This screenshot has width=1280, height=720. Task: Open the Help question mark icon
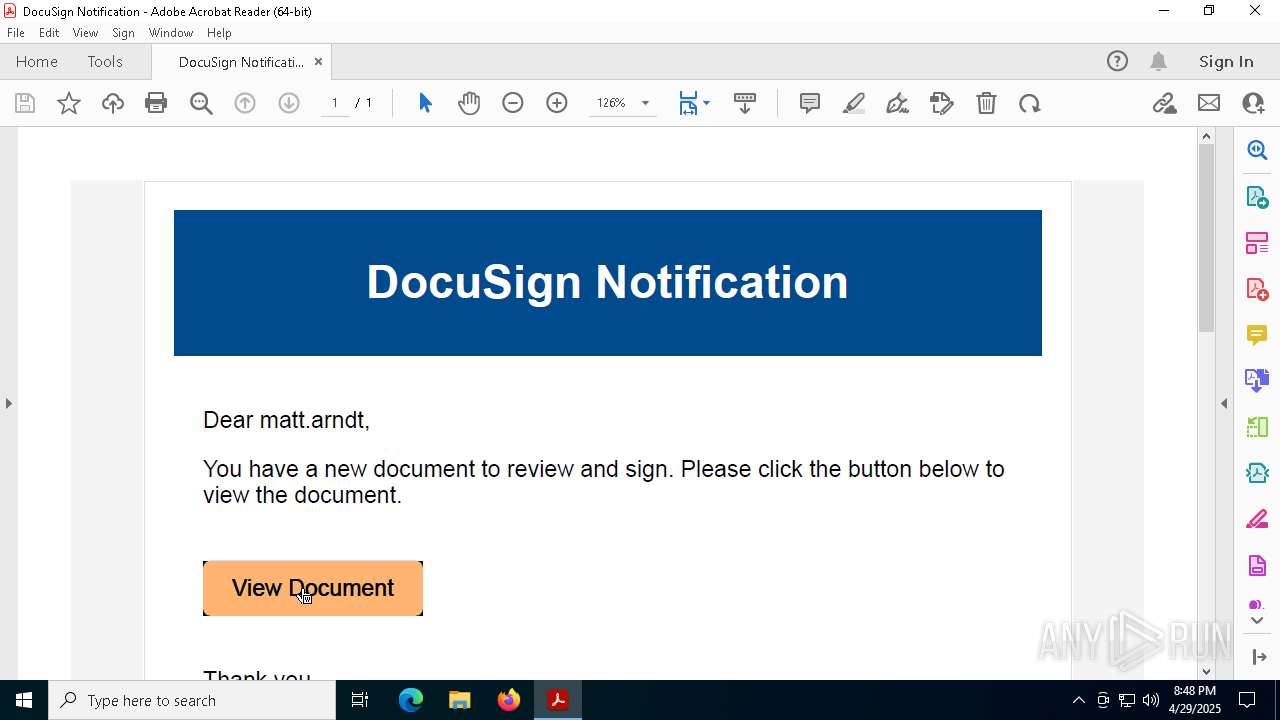[1117, 62]
